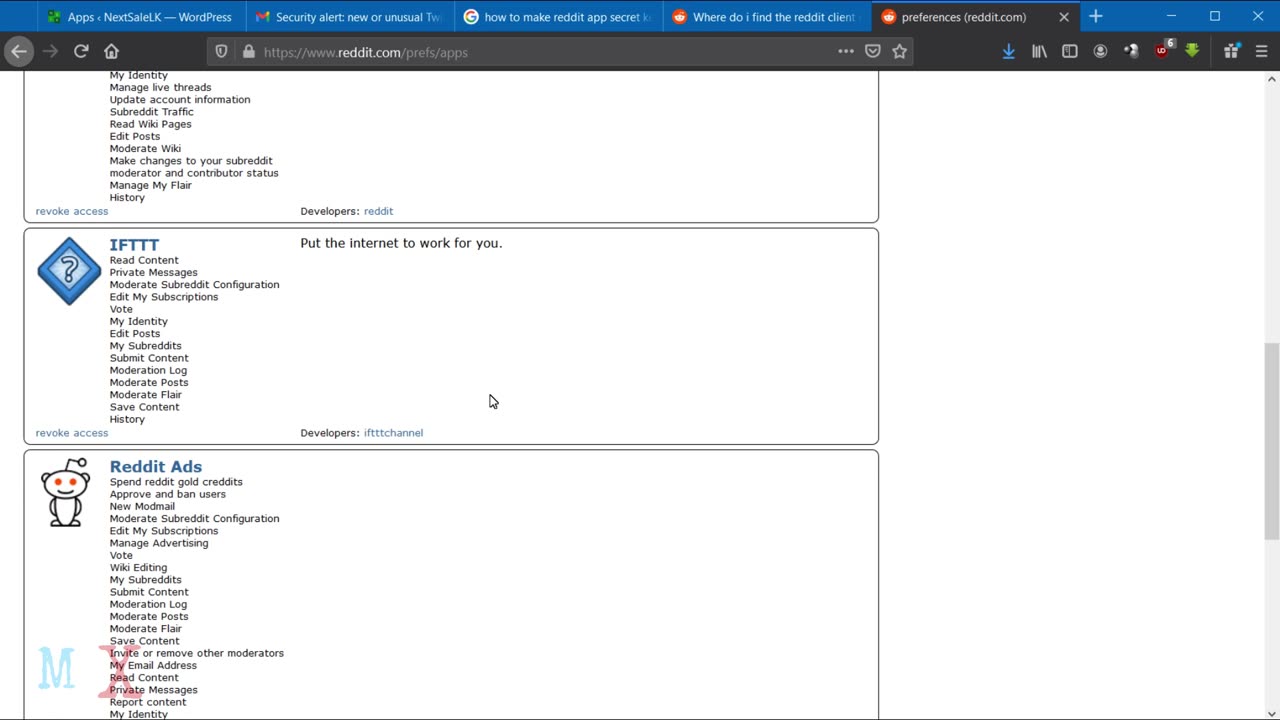
Task: Open the Firefox downloads panel
Action: click(x=1008, y=51)
